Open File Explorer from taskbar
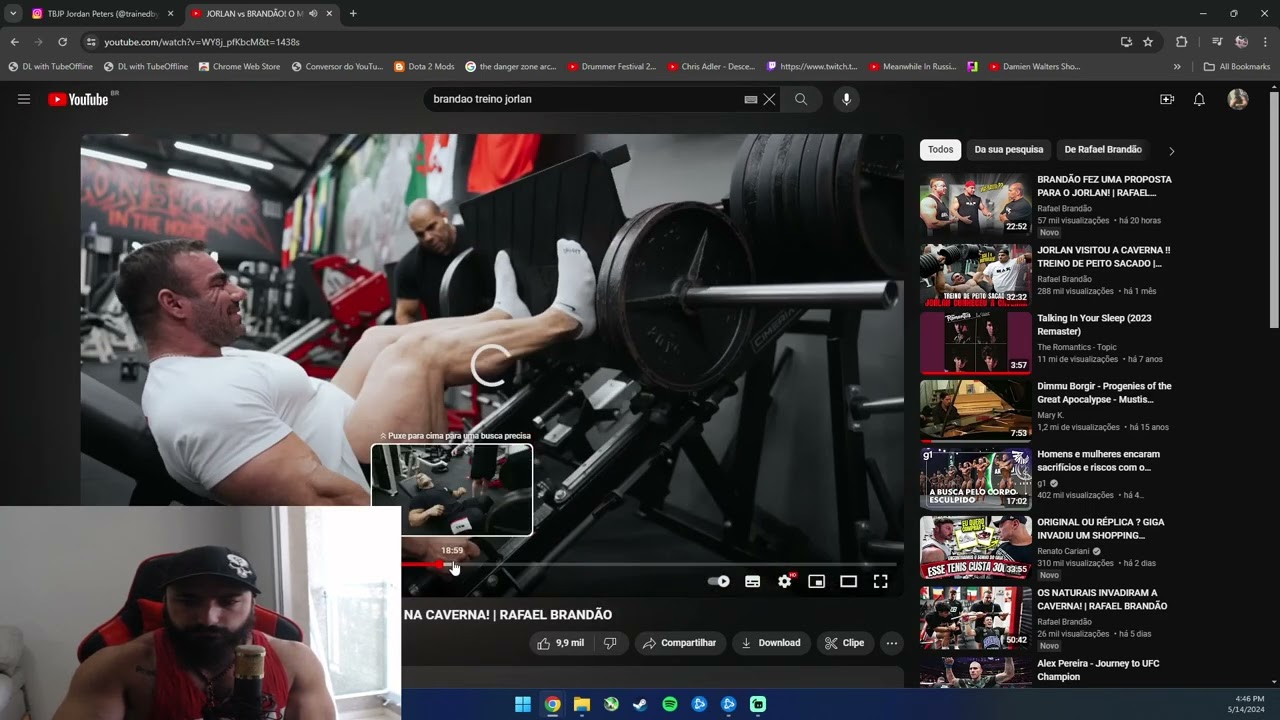The image size is (1280, 720). click(x=582, y=704)
